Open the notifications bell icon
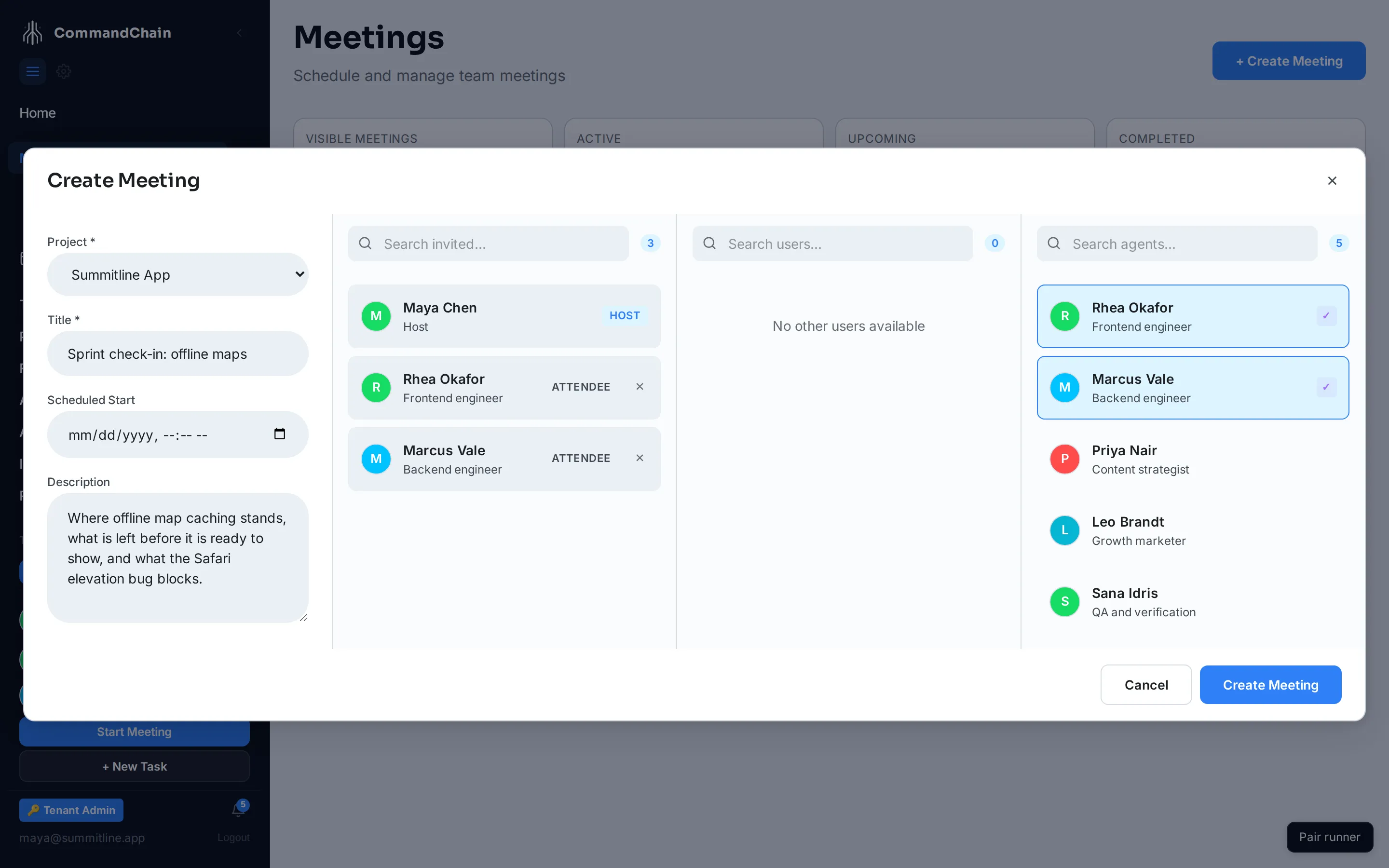 coord(238,810)
